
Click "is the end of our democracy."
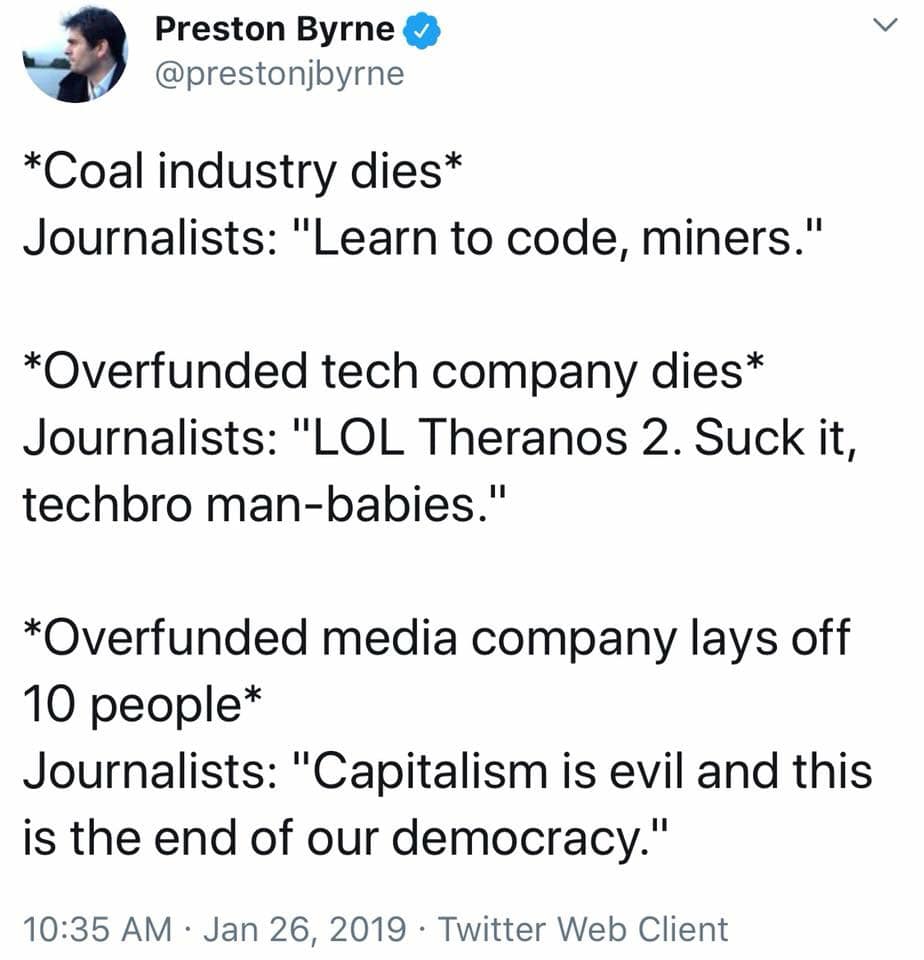pyautogui.click(x=344, y=838)
